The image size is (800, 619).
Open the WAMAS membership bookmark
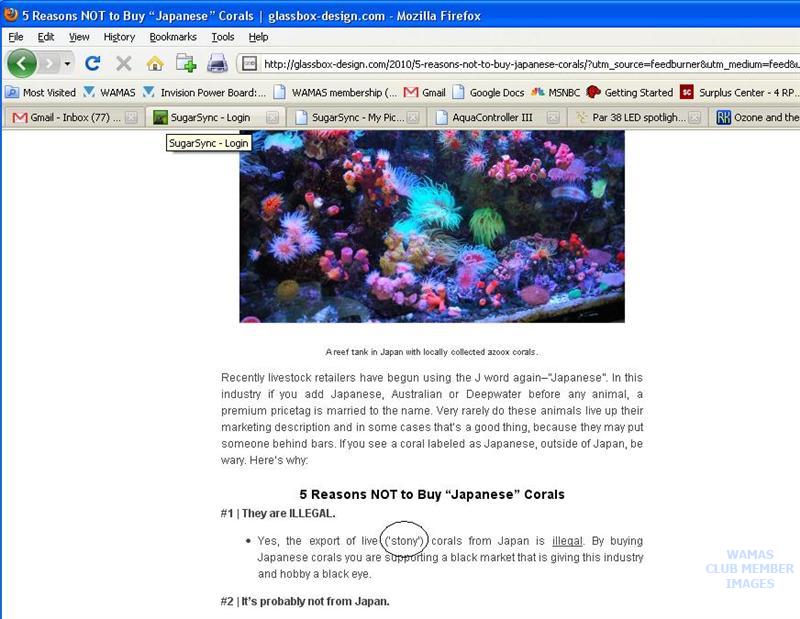click(335, 92)
